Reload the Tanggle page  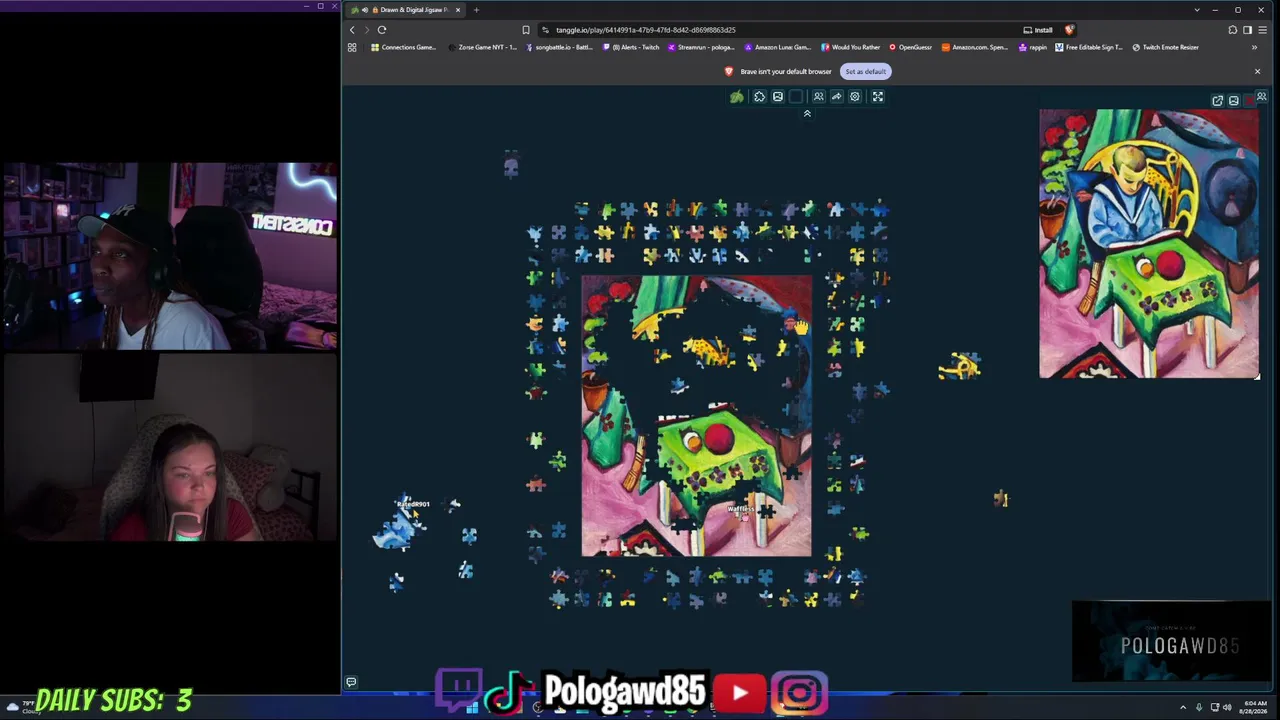pos(382,30)
